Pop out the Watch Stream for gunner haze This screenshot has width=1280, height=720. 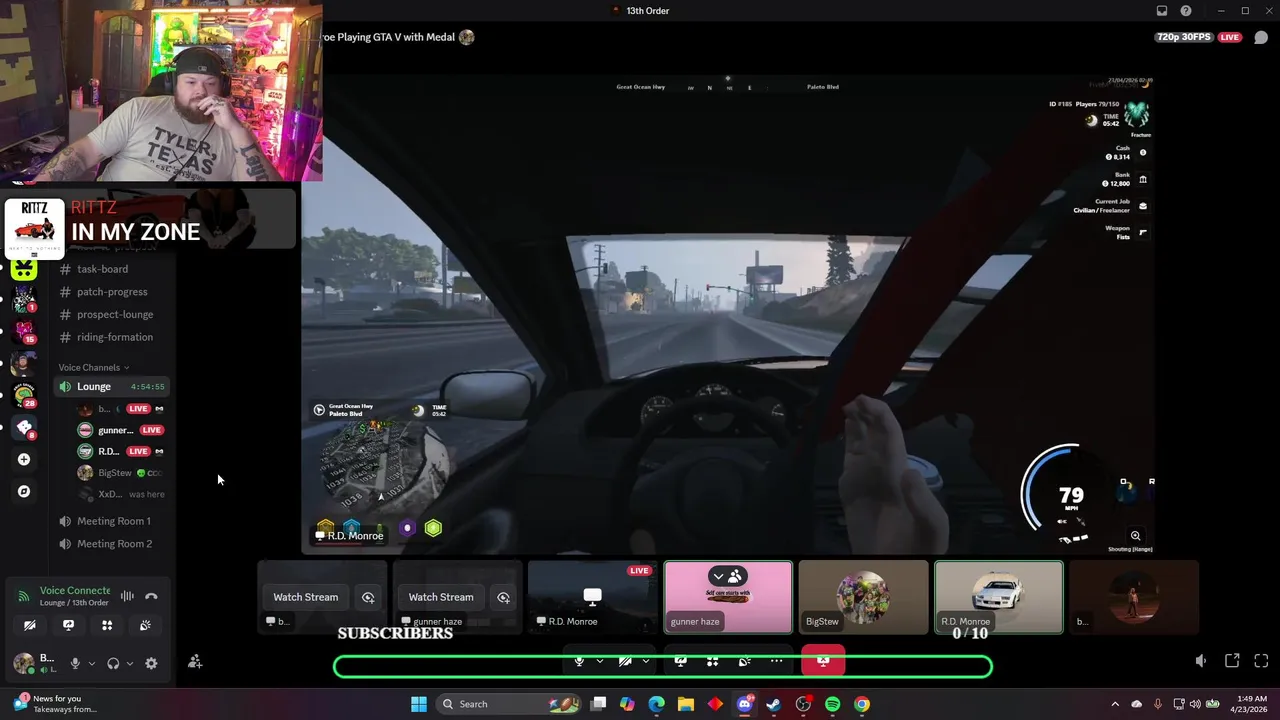tap(503, 597)
